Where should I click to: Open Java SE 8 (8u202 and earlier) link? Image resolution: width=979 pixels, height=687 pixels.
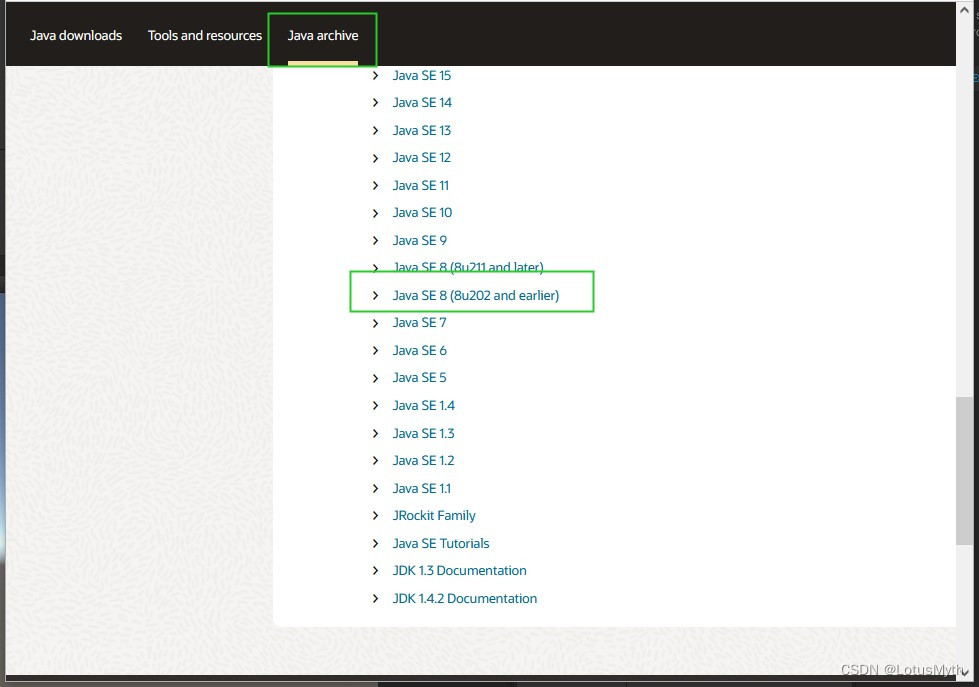(x=476, y=295)
